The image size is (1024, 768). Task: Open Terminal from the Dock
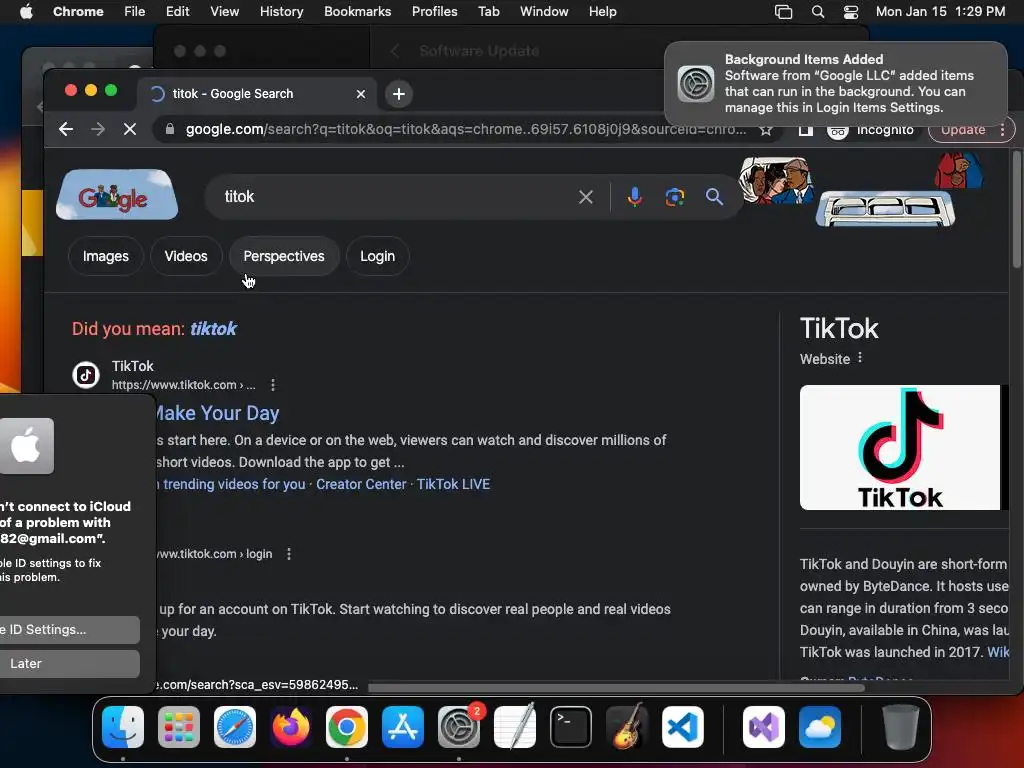point(571,727)
